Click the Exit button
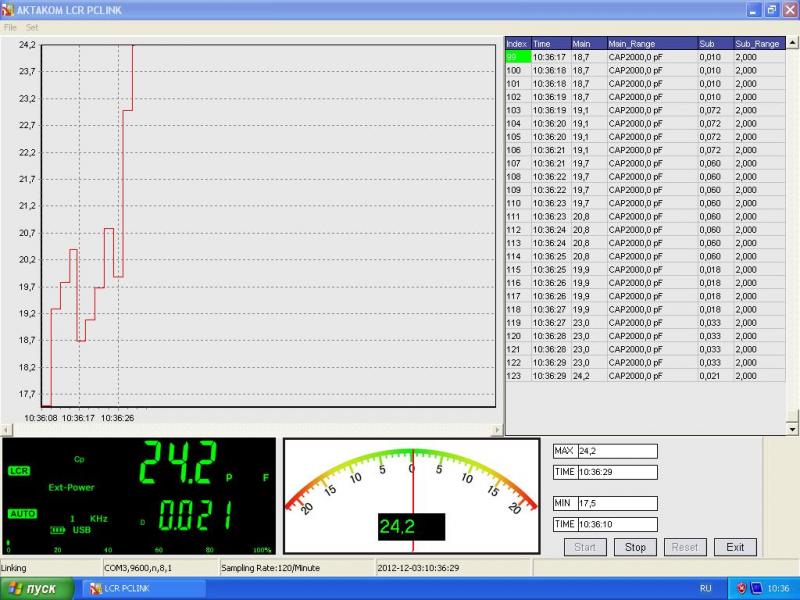This screenshot has height=600, width=800. [x=735, y=547]
